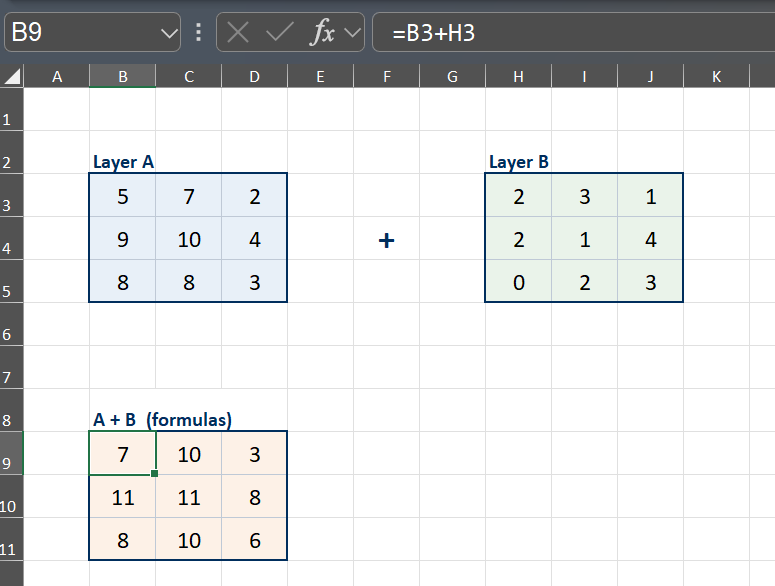Select row 3 header
The image size is (775, 586).
pyautogui.click(x=11, y=195)
